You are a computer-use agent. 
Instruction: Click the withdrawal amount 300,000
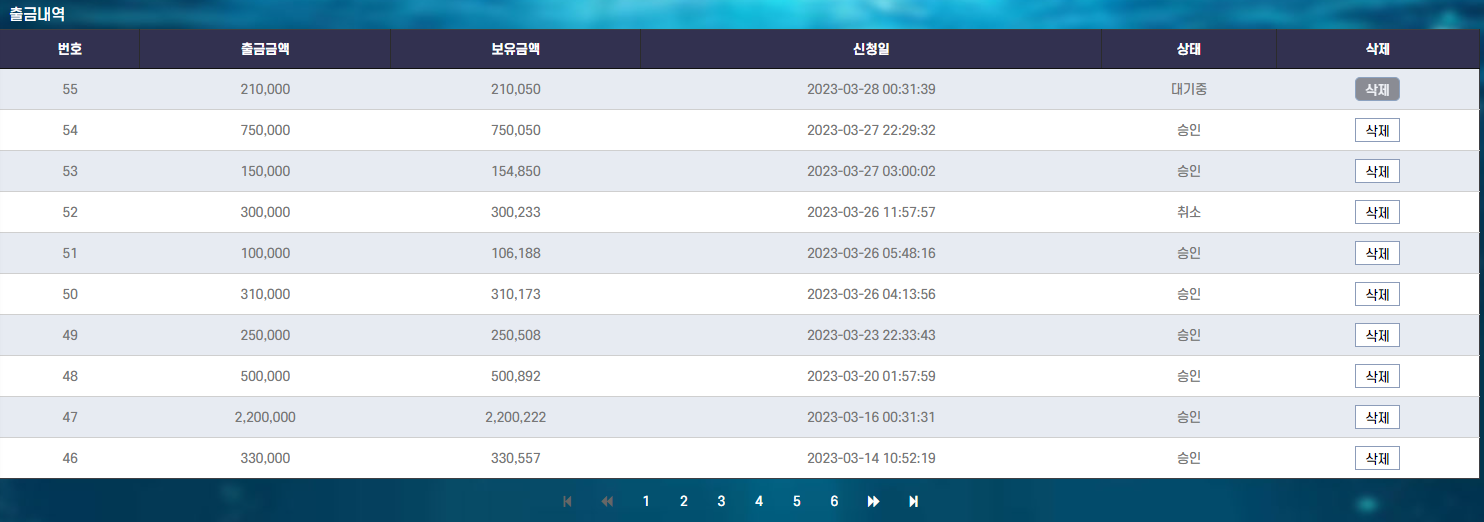265,212
